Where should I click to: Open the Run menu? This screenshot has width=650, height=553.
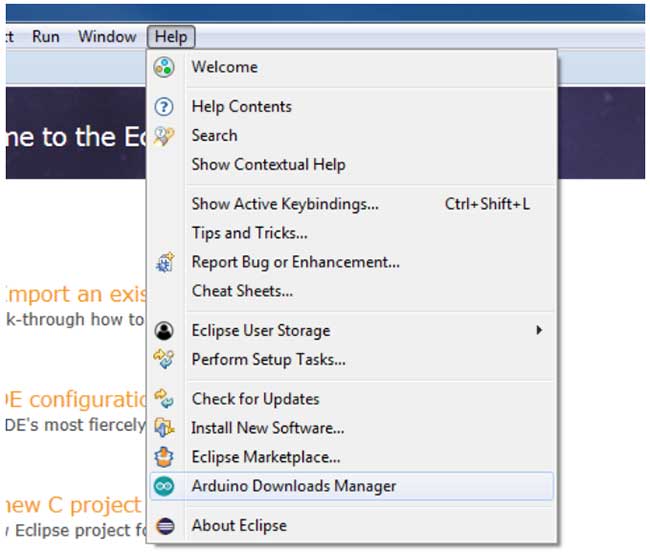[46, 37]
